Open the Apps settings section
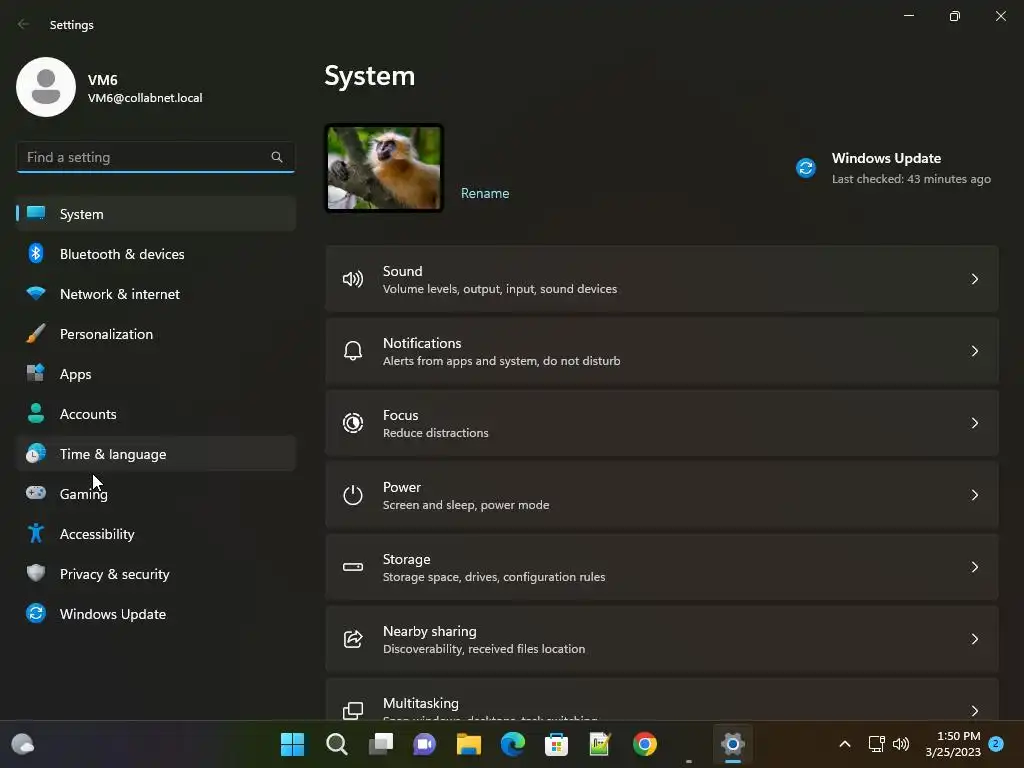The image size is (1024, 768). point(156,374)
